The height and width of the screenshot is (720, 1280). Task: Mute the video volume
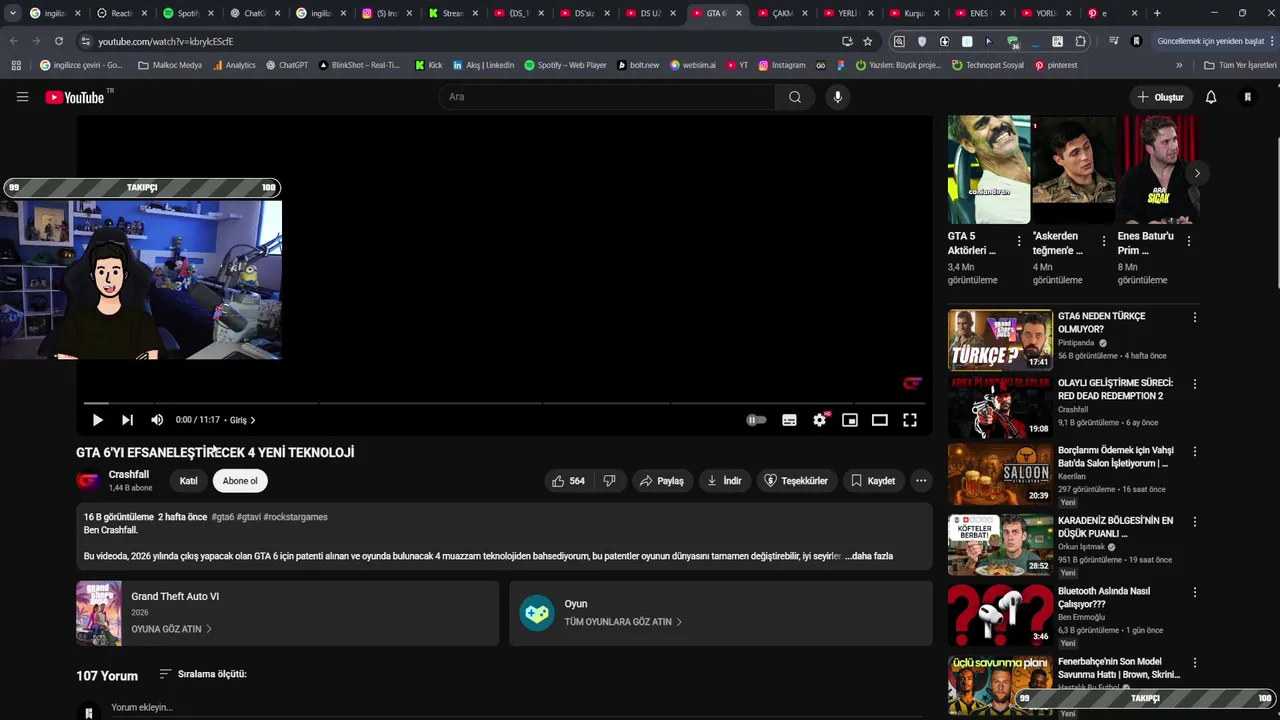[157, 420]
